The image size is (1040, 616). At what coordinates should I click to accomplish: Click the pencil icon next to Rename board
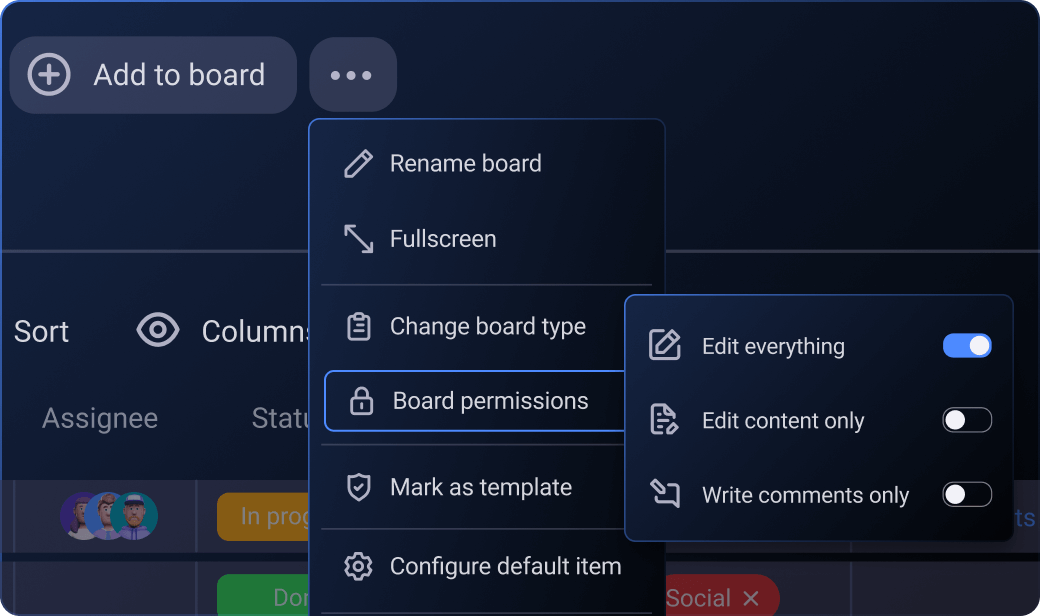point(358,164)
